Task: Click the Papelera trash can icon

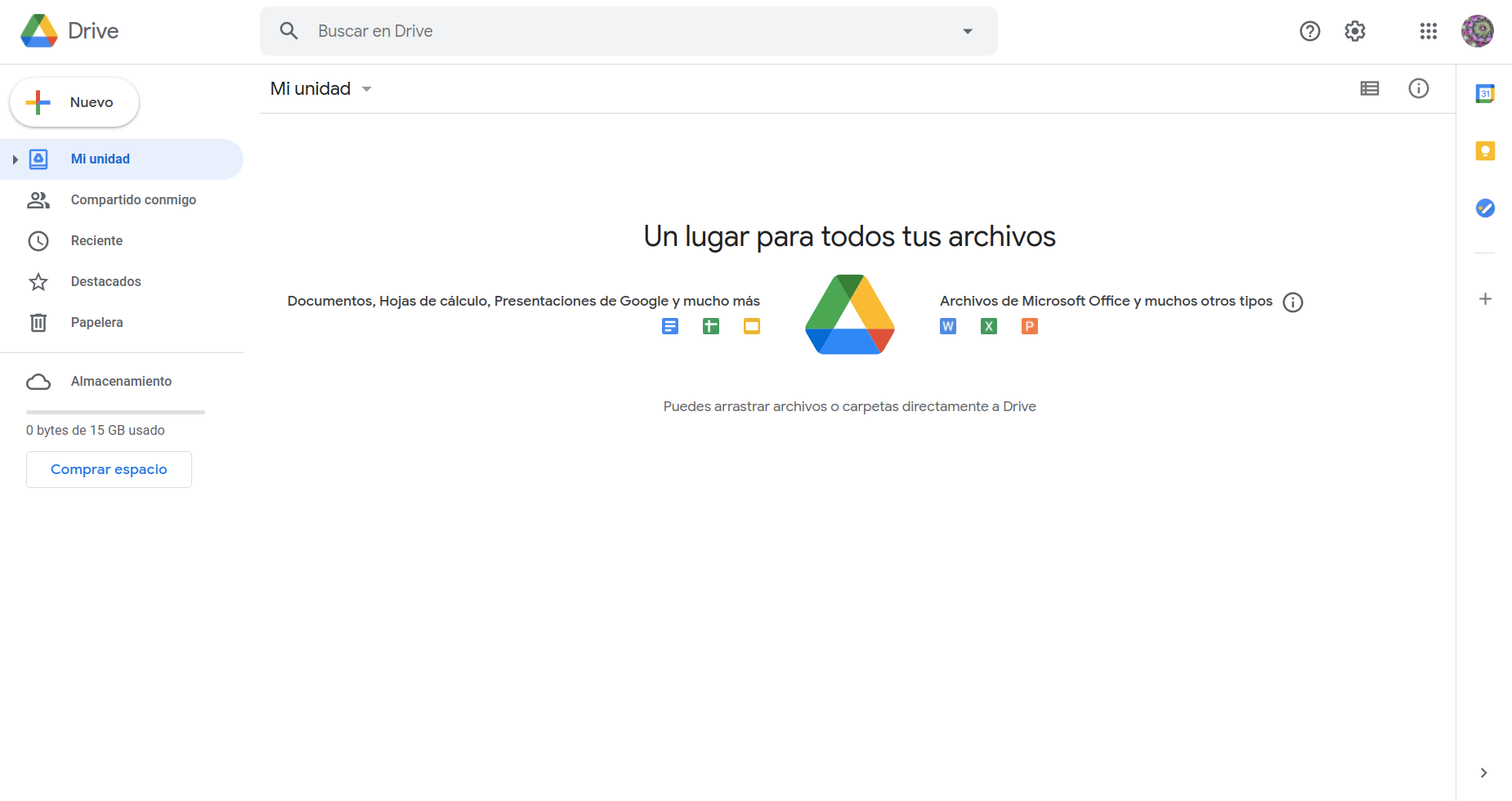Action: (38, 323)
